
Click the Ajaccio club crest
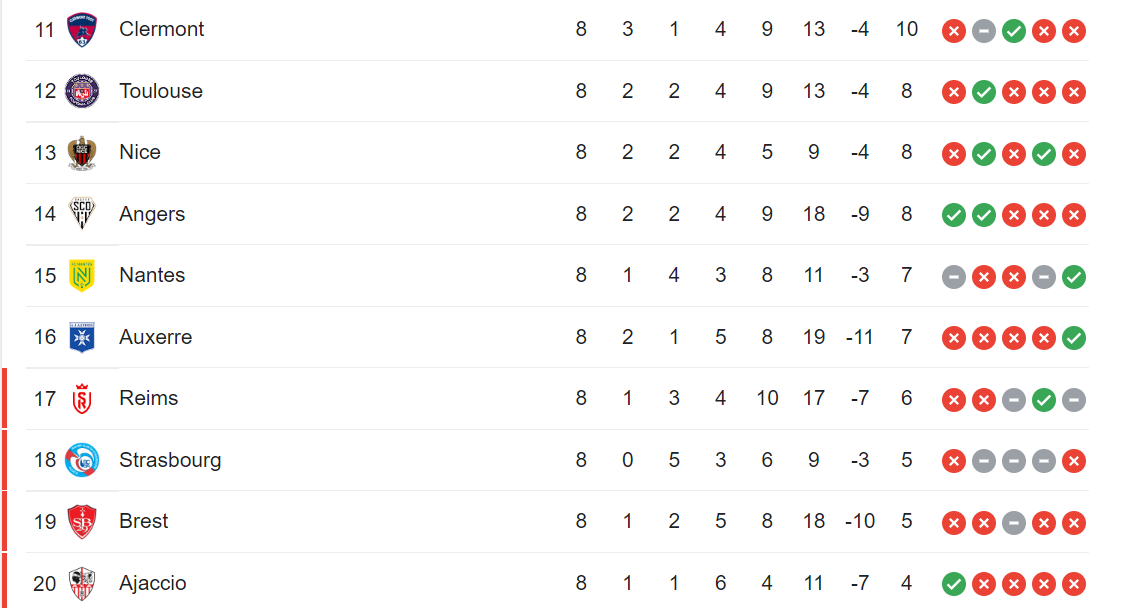tap(82, 583)
